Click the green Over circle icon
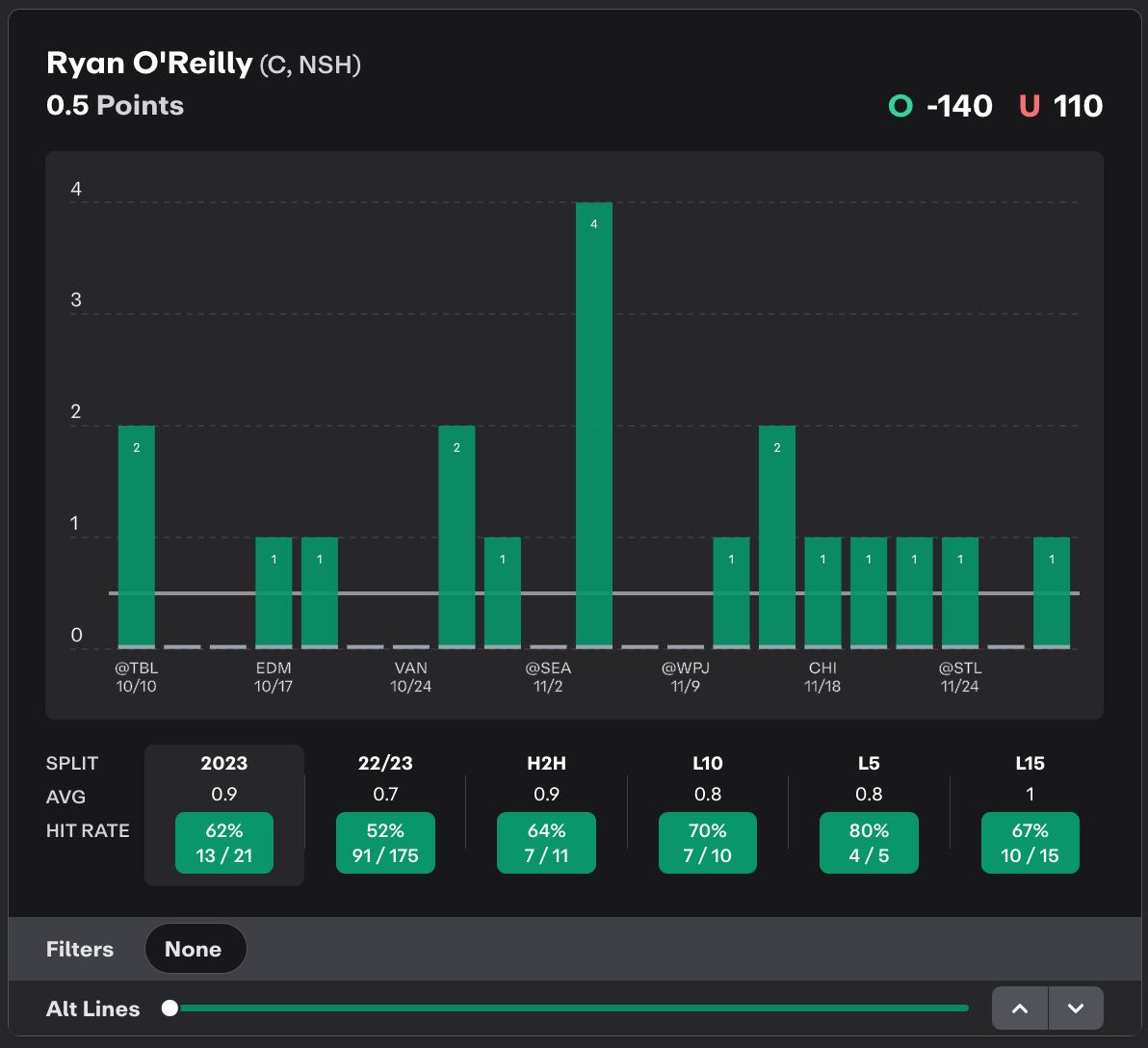Viewport: 1148px width, 1048px height. pos(900,106)
